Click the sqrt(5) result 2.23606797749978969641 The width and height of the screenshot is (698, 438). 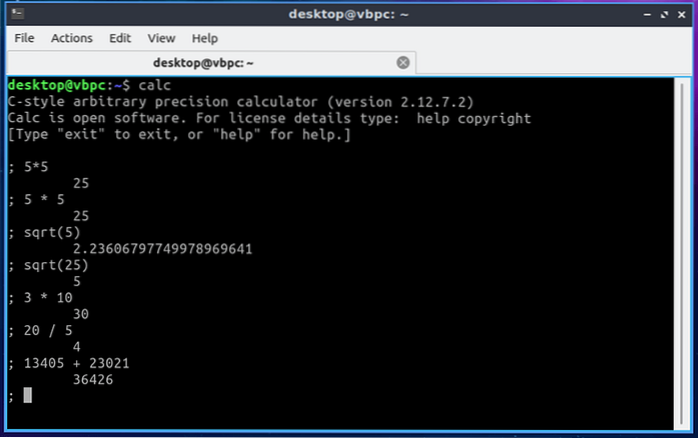pos(162,248)
